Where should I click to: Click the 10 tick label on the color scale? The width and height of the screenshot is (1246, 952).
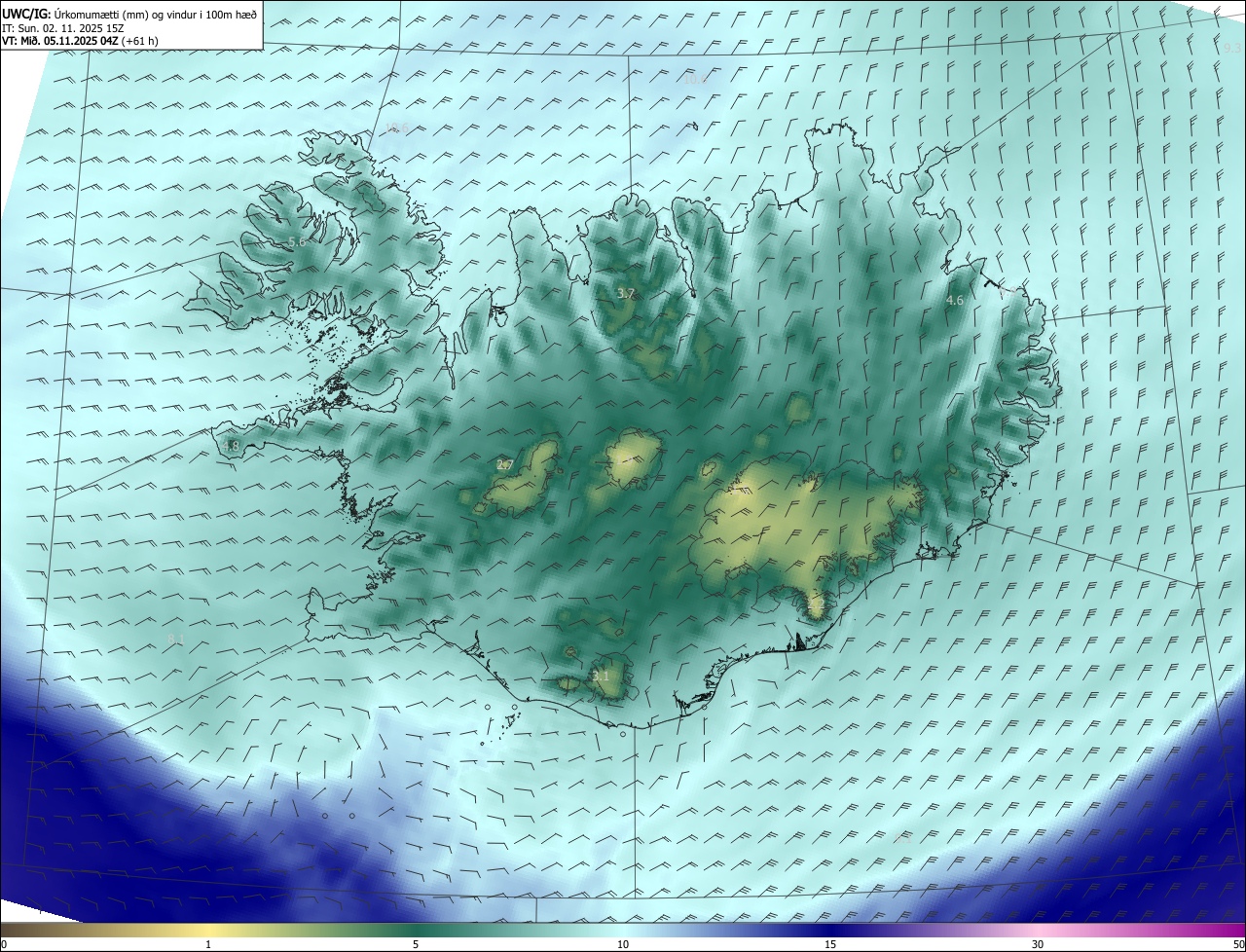pos(623,944)
